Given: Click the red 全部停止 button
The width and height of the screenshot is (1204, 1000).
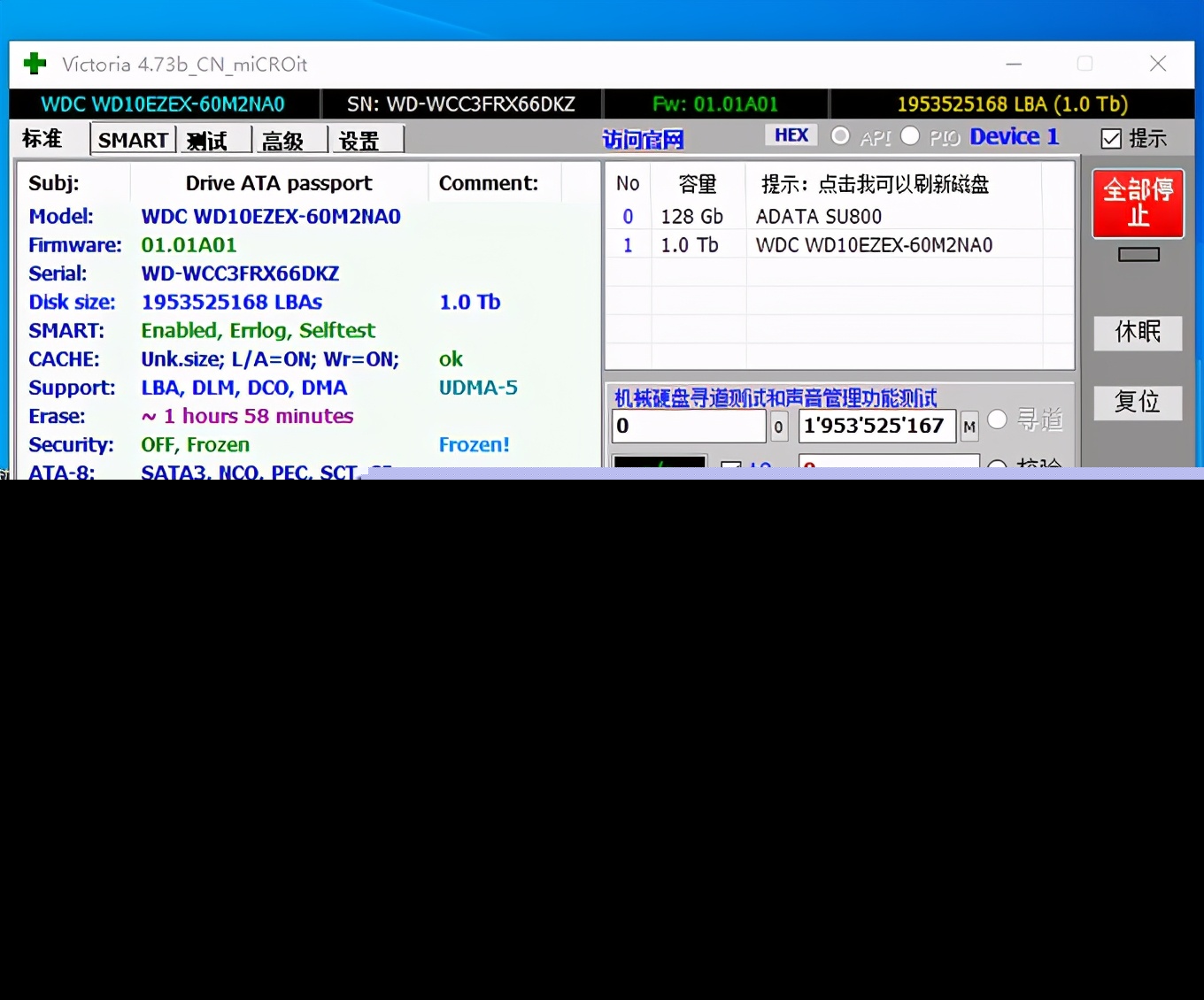Looking at the screenshot, I should (1138, 203).
